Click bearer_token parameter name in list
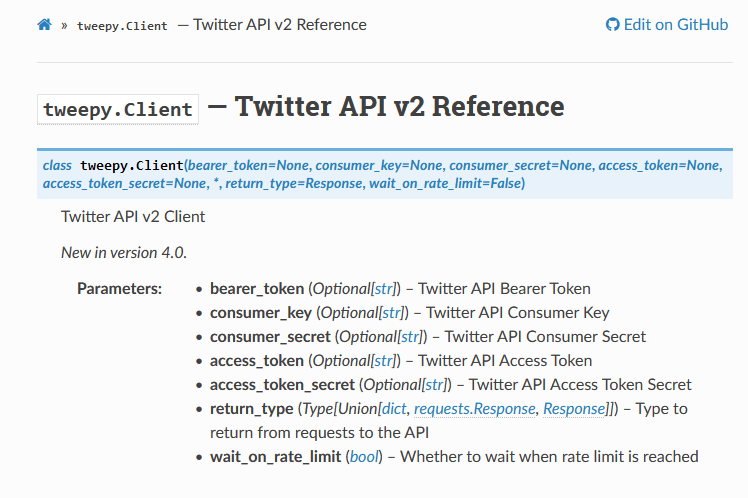 point(257,289)
